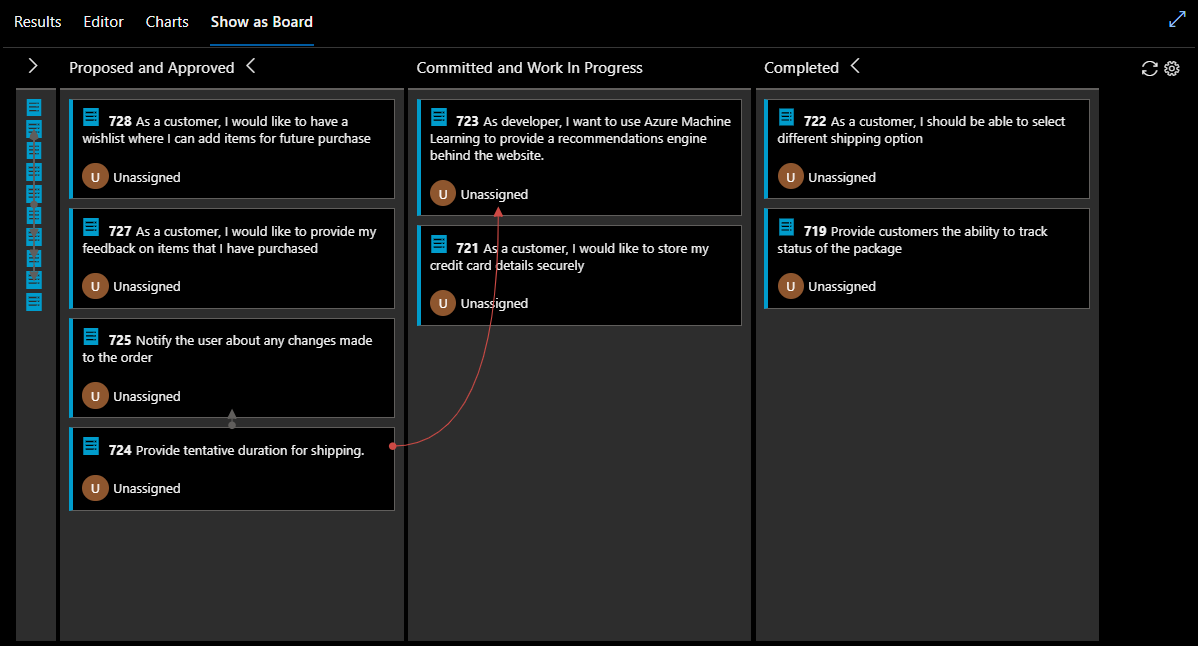Switch to the Charts tab
The height and width of the screenshot is (646, 1198).
[167, 21]
